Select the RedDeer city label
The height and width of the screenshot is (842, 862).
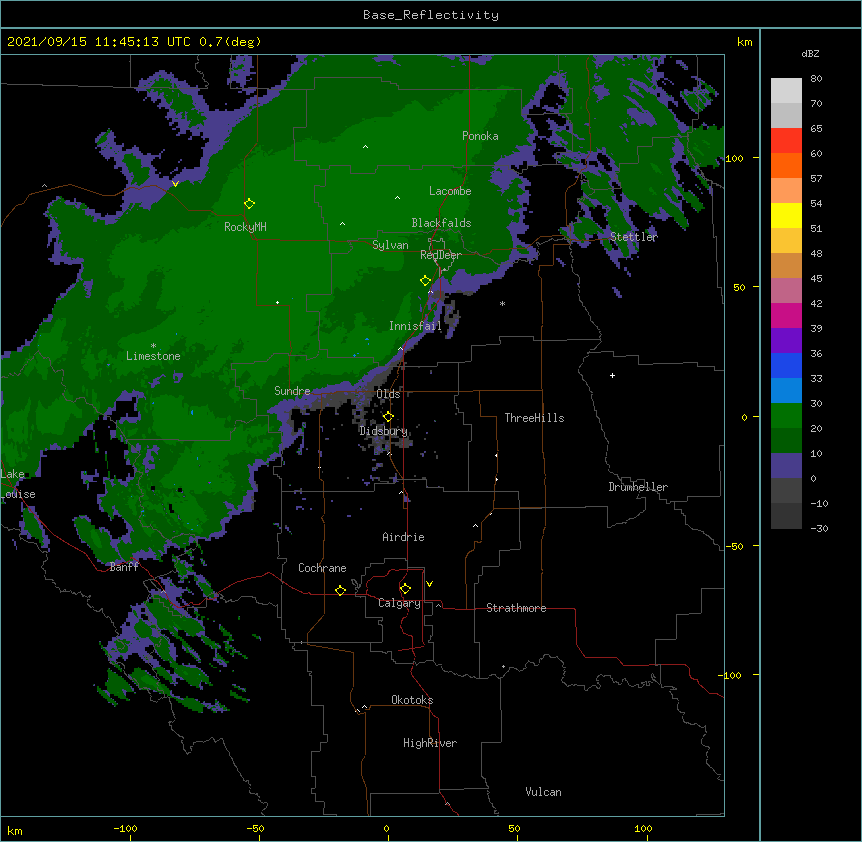[441, 255]
